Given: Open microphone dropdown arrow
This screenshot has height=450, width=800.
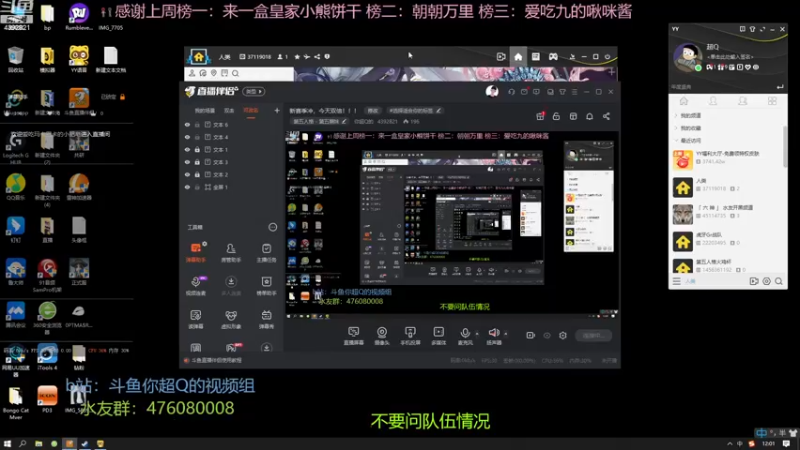Looking at the screenshot, I should pyautogui.click(x=477, y=334).
